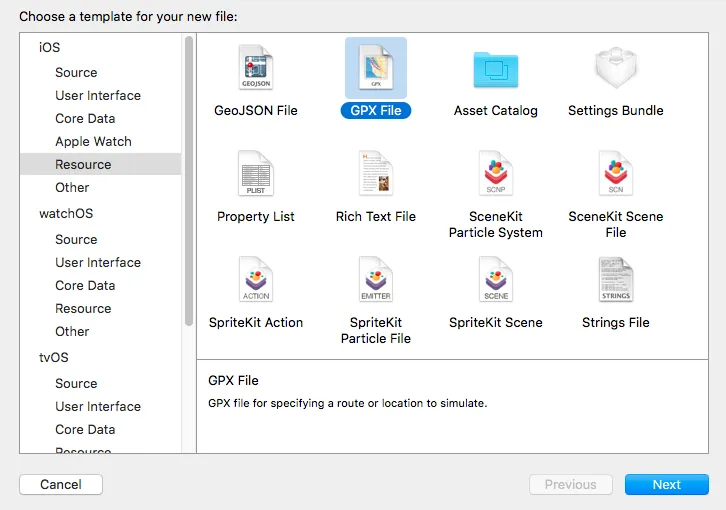
Task: Click the Next button
Action: (x=666, y=484)
